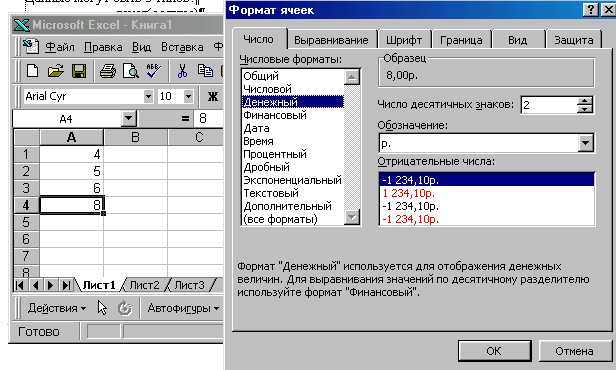Screen dimensions: 616x370
Task: Switch to the Лист2 sheet tab
Action: [x=145, y=285]
